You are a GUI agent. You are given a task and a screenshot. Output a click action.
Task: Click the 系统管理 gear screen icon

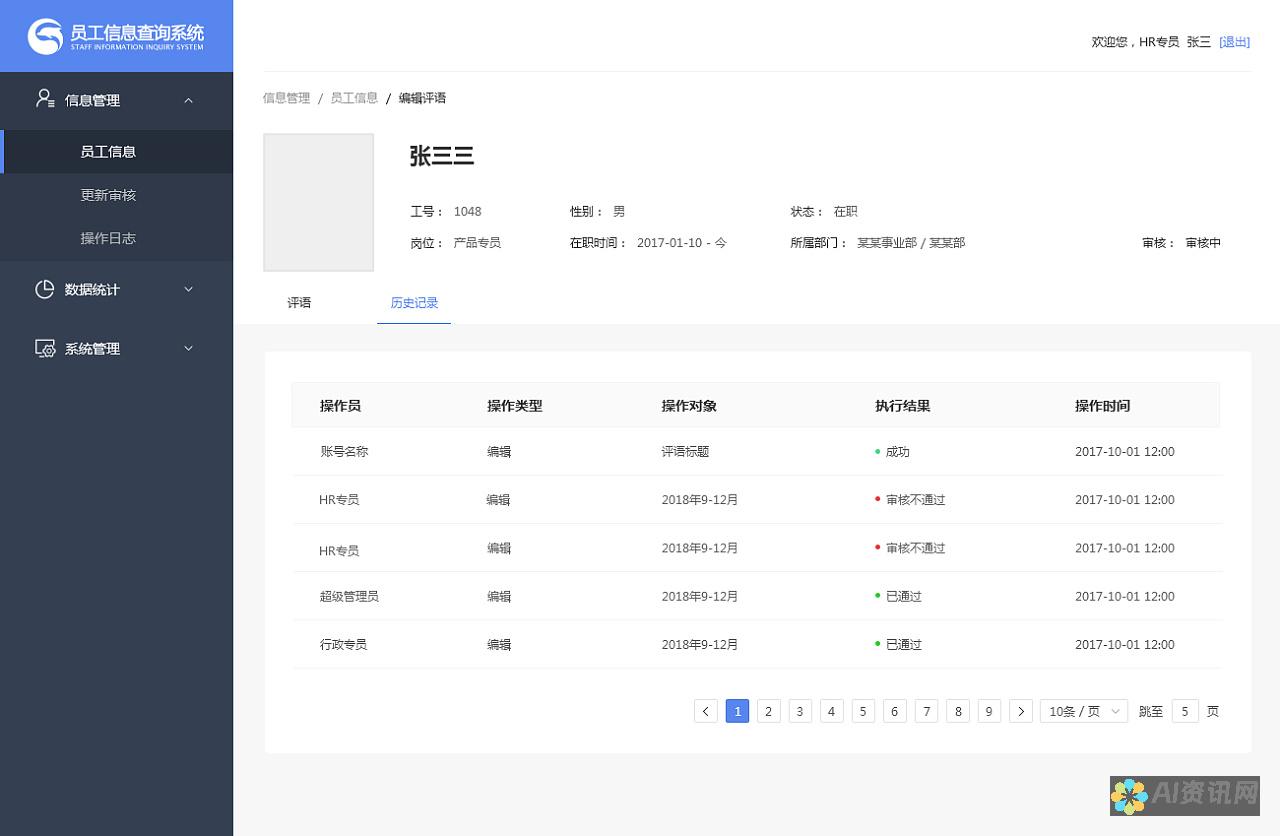(45, 348)
